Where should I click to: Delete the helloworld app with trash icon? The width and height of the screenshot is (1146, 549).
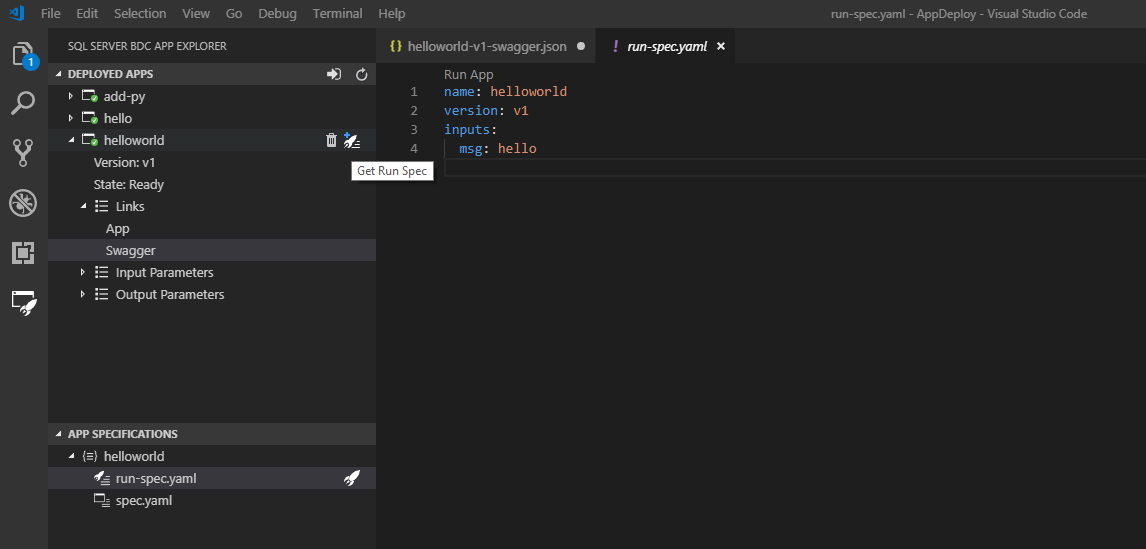pyautogui.click(x=331, y=140)
